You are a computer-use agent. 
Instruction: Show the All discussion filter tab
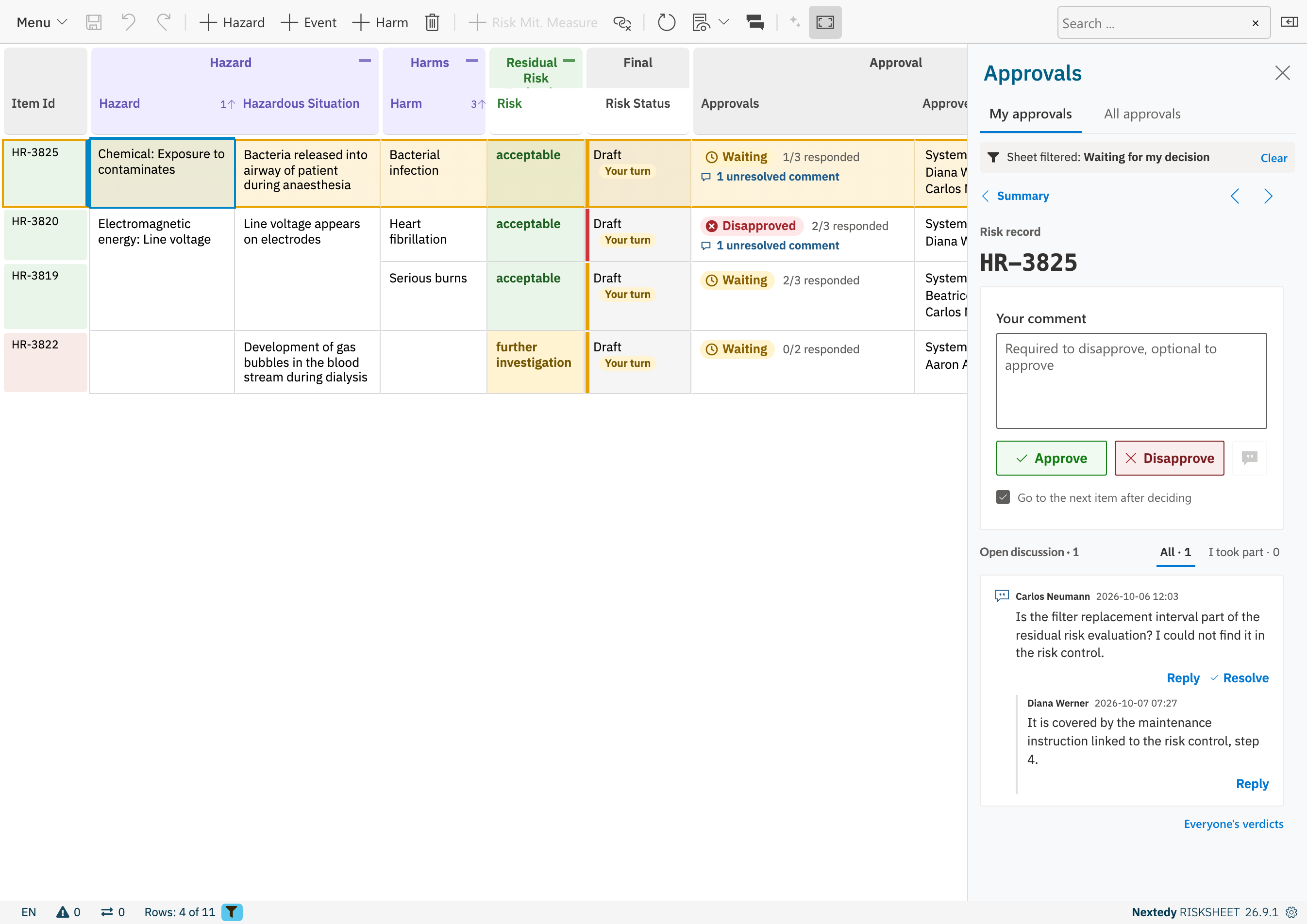pos(1175,552)
